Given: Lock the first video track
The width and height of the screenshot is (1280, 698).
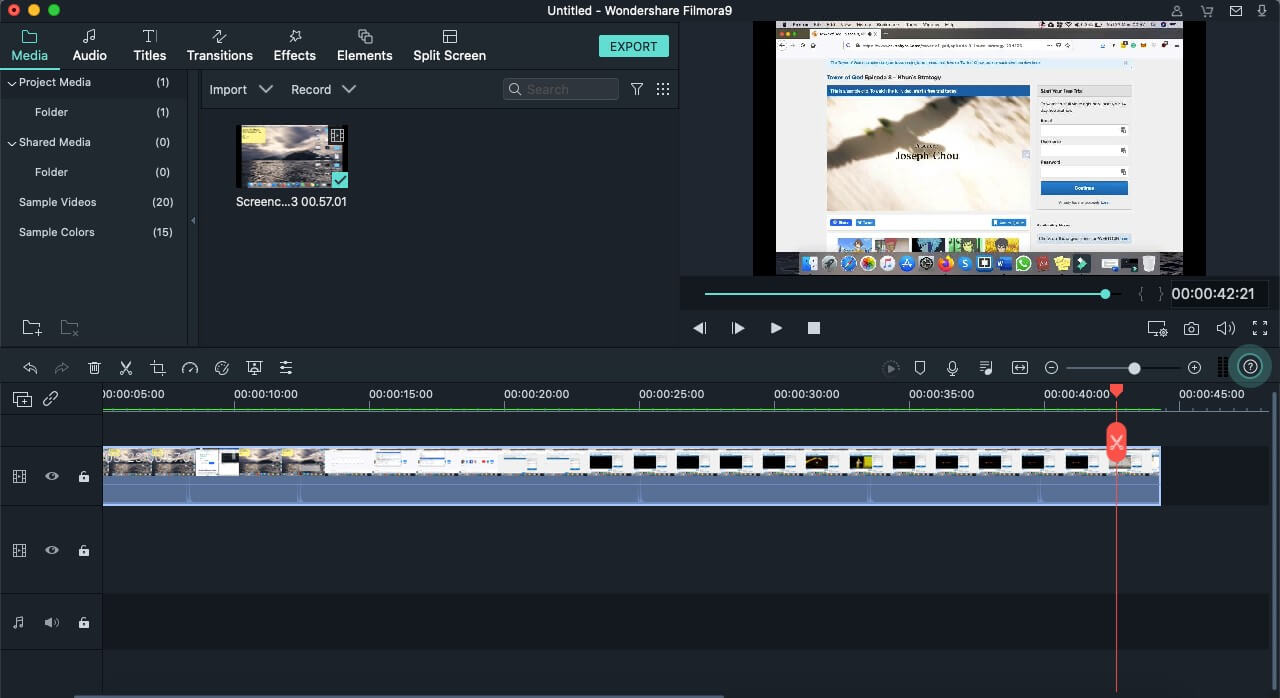Looking at the screenshot, I should pyautogui.click(x=84, y=477).
